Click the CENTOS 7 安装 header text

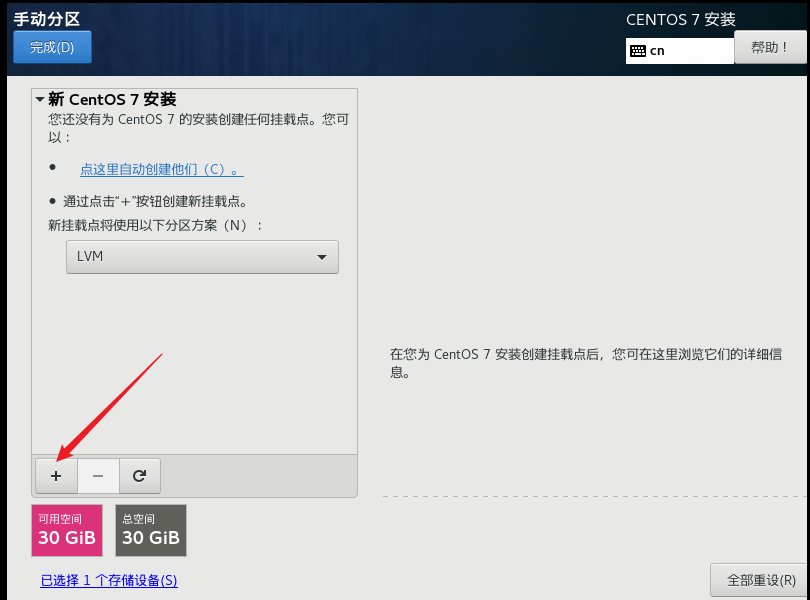[x=681, y=20]
